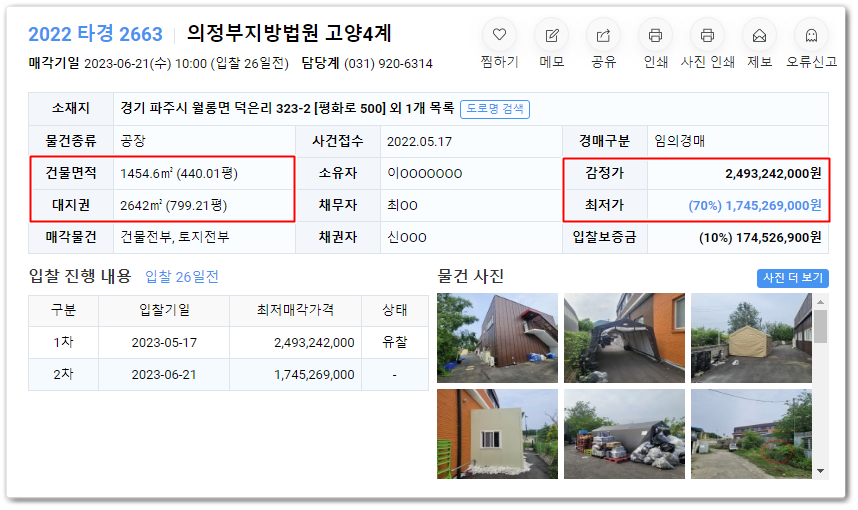The image size is (858, 510).
Task: Select the 경매구분 value 임의경매
Action: [680, 141]
